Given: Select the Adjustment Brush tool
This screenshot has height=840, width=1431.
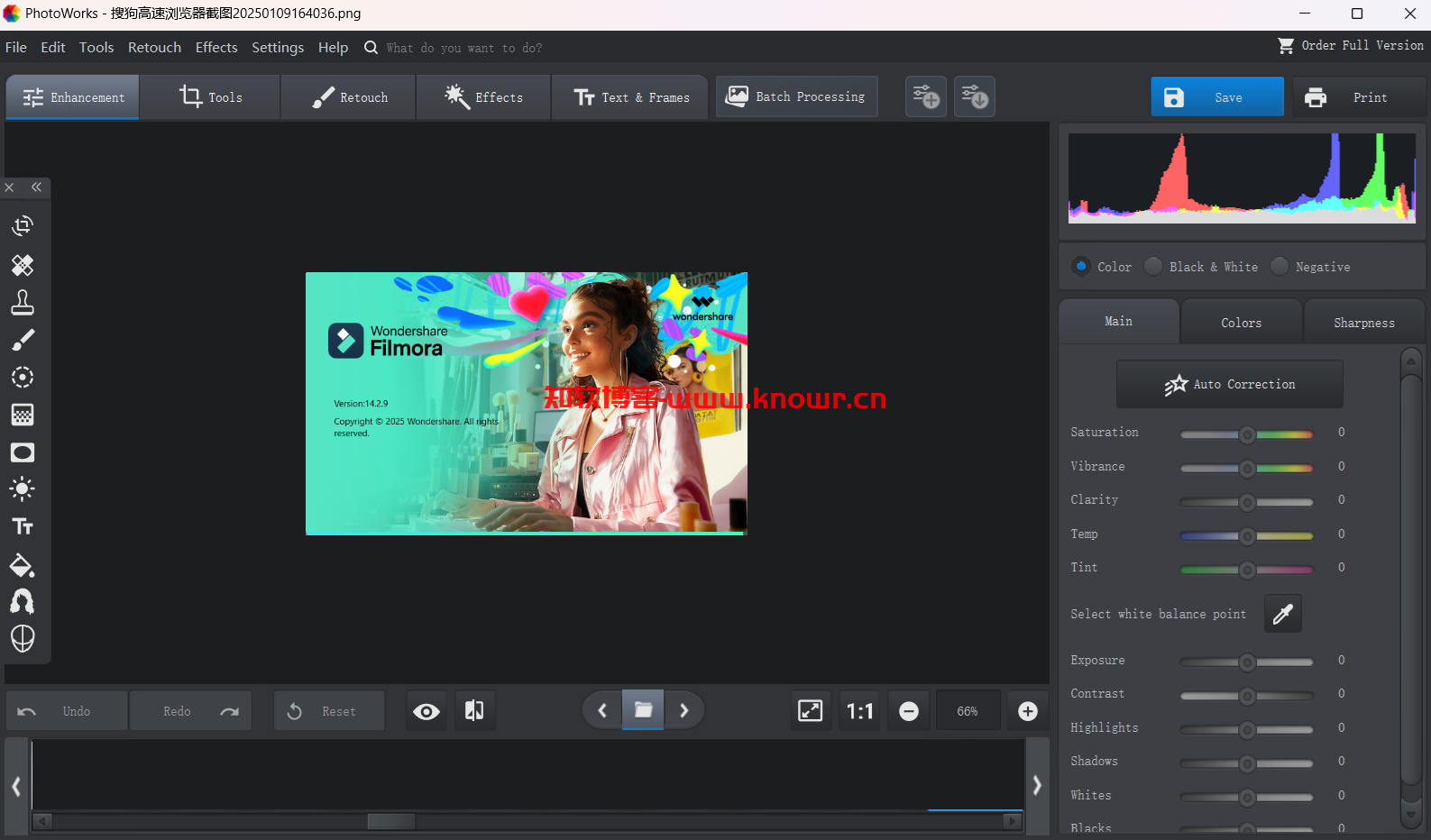Looking at the screenshot, I should click(23, 340).
